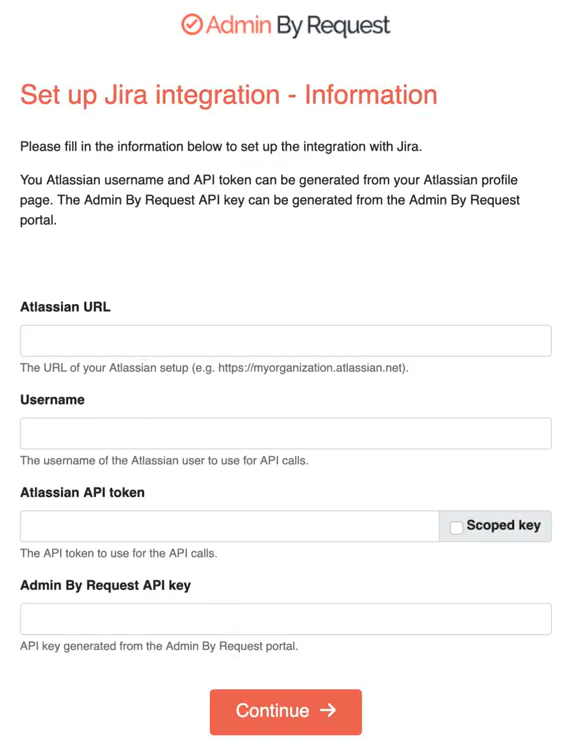The width and height of the screenshot is (576, 752).
Task: Click the username hint about API calls
Action: (x=164, y=460)
